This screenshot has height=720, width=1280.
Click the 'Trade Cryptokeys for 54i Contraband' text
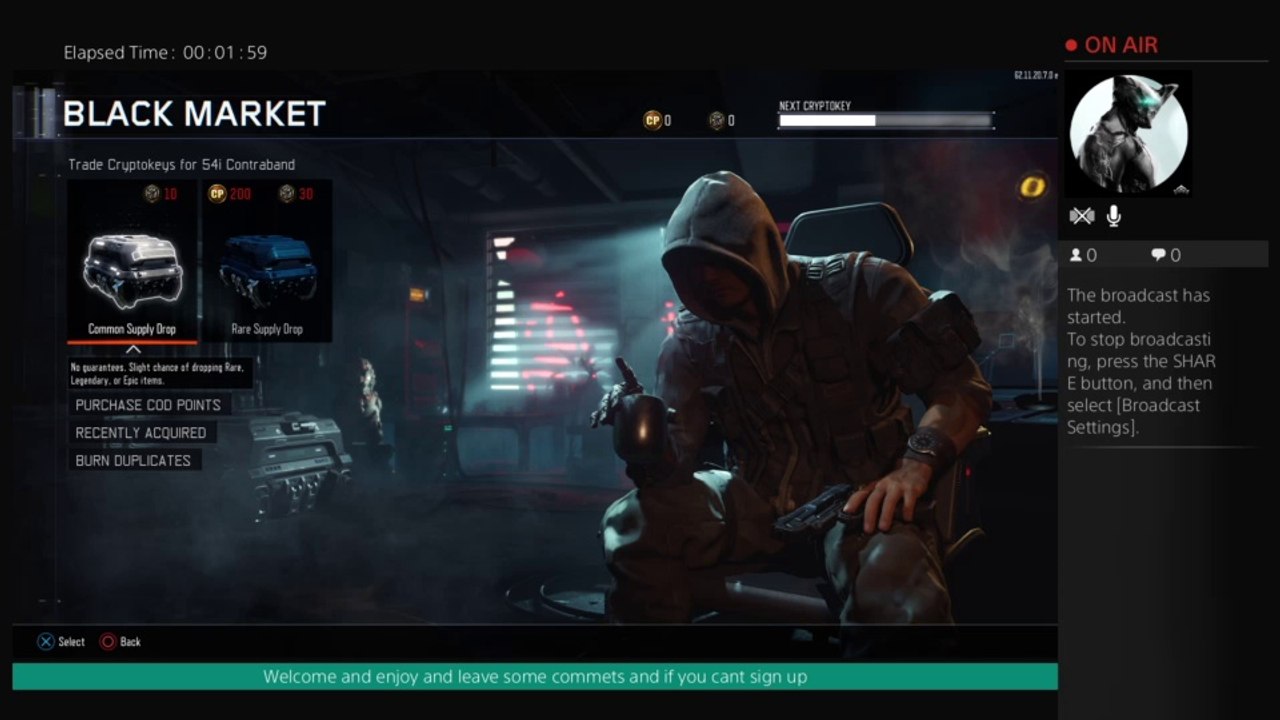pyautogui.click(x=182, y=164)
